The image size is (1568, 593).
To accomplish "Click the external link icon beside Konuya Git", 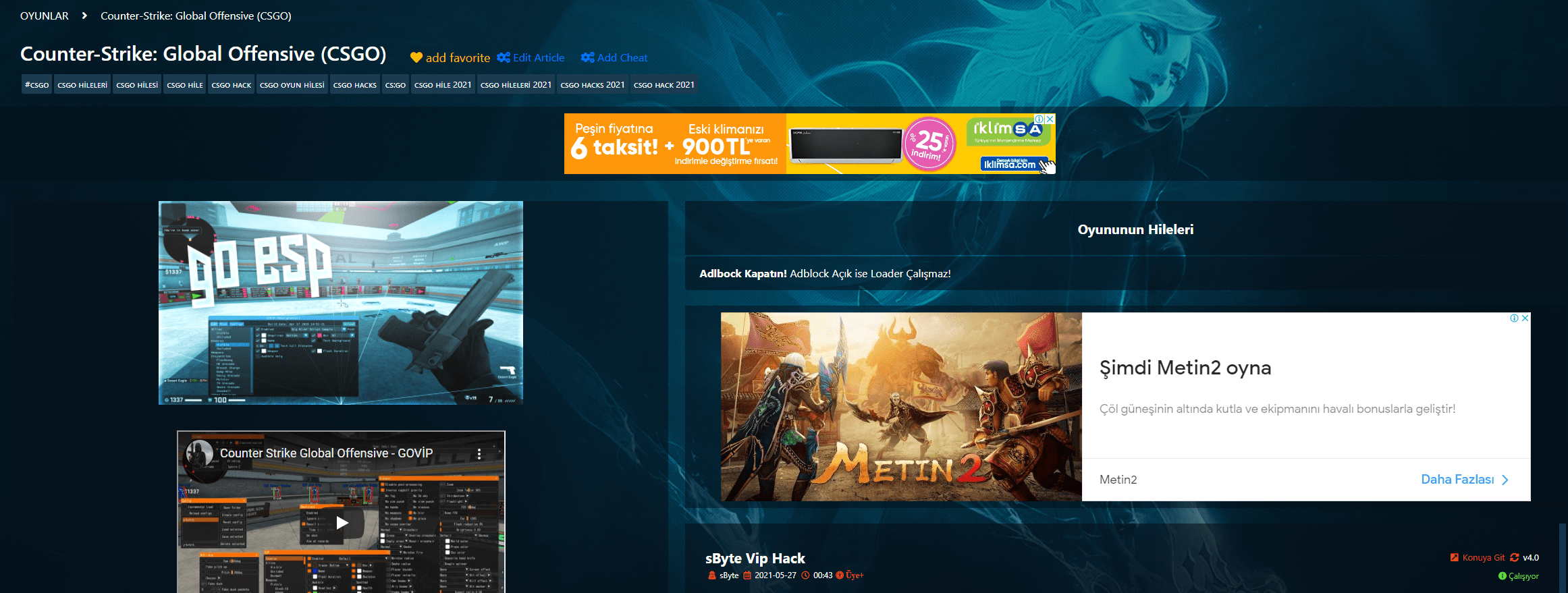I will [x=1454, y=557].
